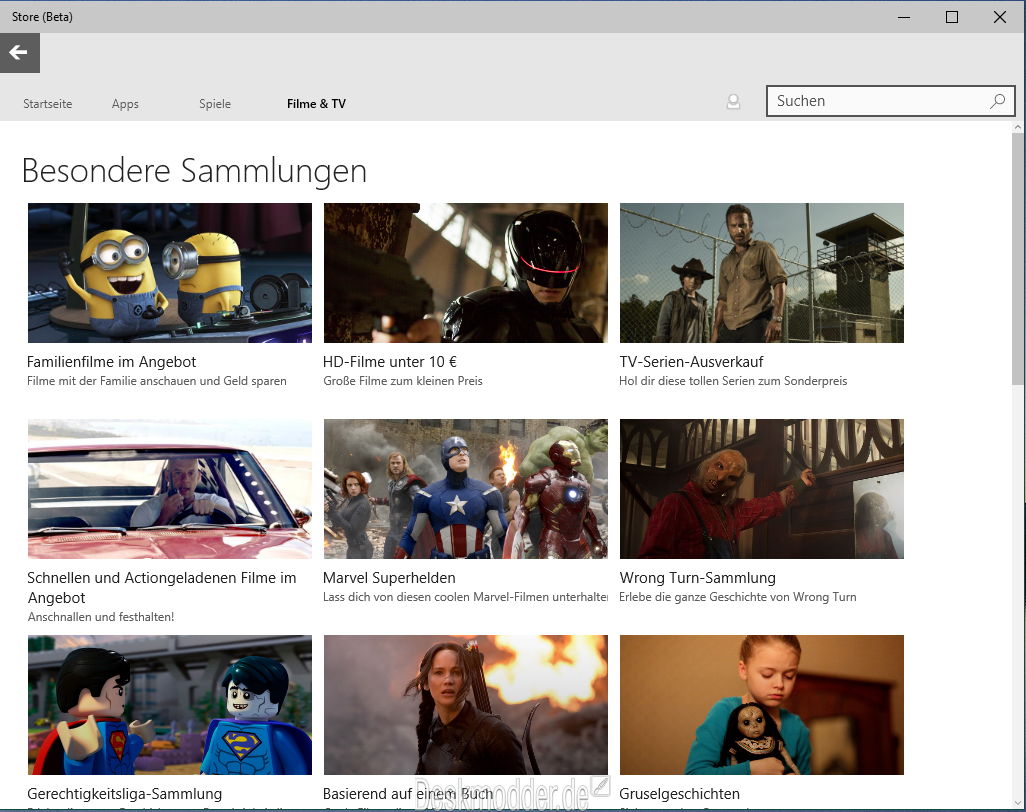Select the Filme & TV tab
This screenshot has width=1026, height=812.
pyautogui.click(x=316, y=103)
